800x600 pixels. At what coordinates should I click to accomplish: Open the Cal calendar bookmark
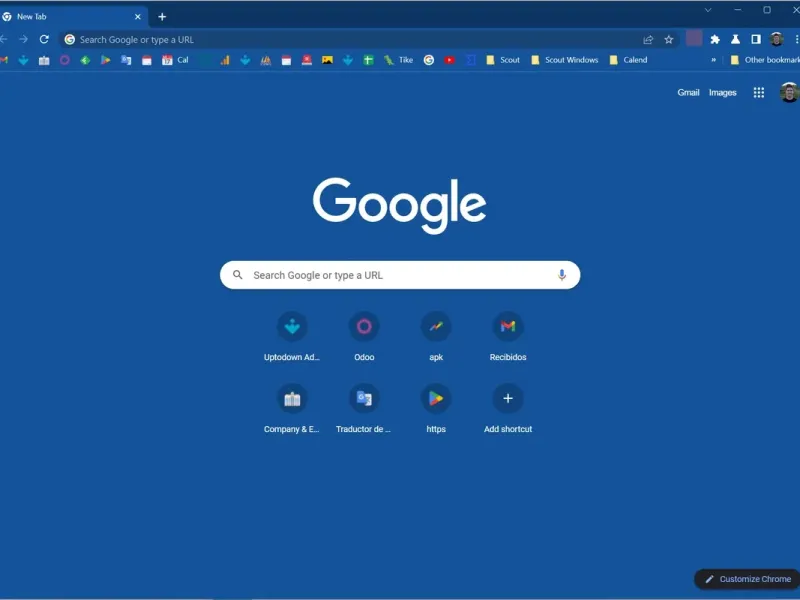pos(175,60)
